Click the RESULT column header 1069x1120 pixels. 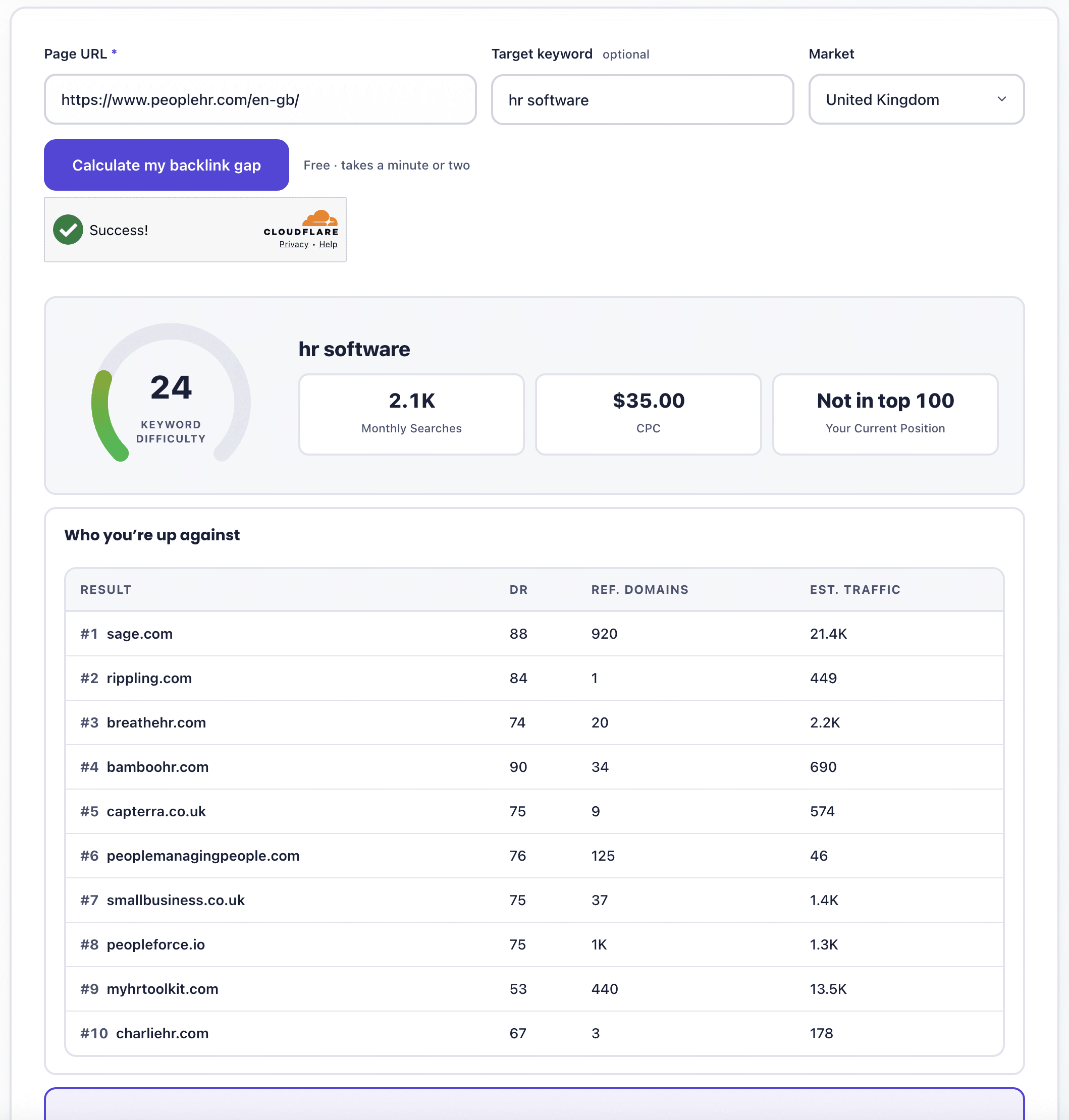coord(106,590)
